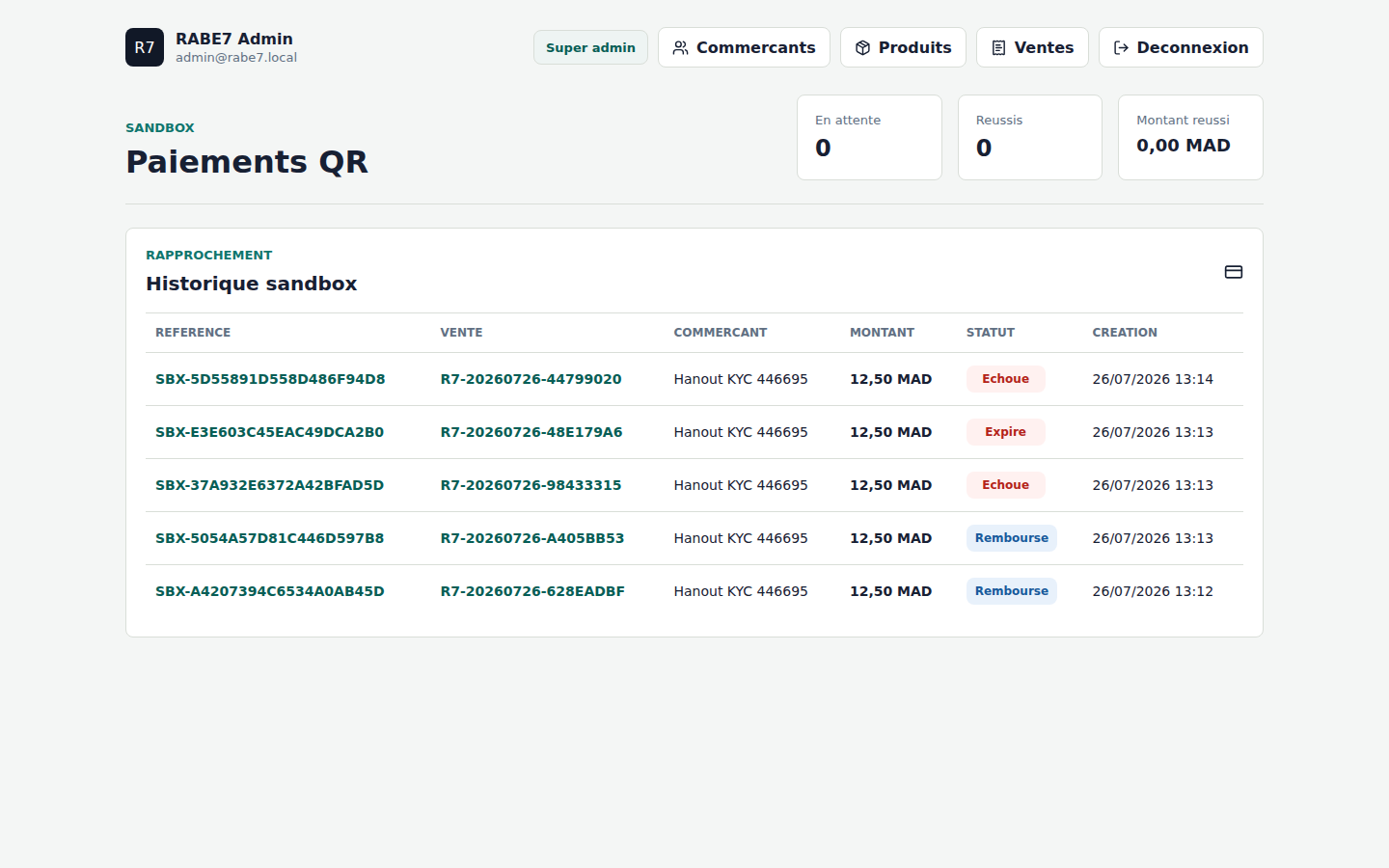Click the Expire status badge
Image resolution: width=1389 pixels, height=868 pixels.
[x=1005, y=432]
